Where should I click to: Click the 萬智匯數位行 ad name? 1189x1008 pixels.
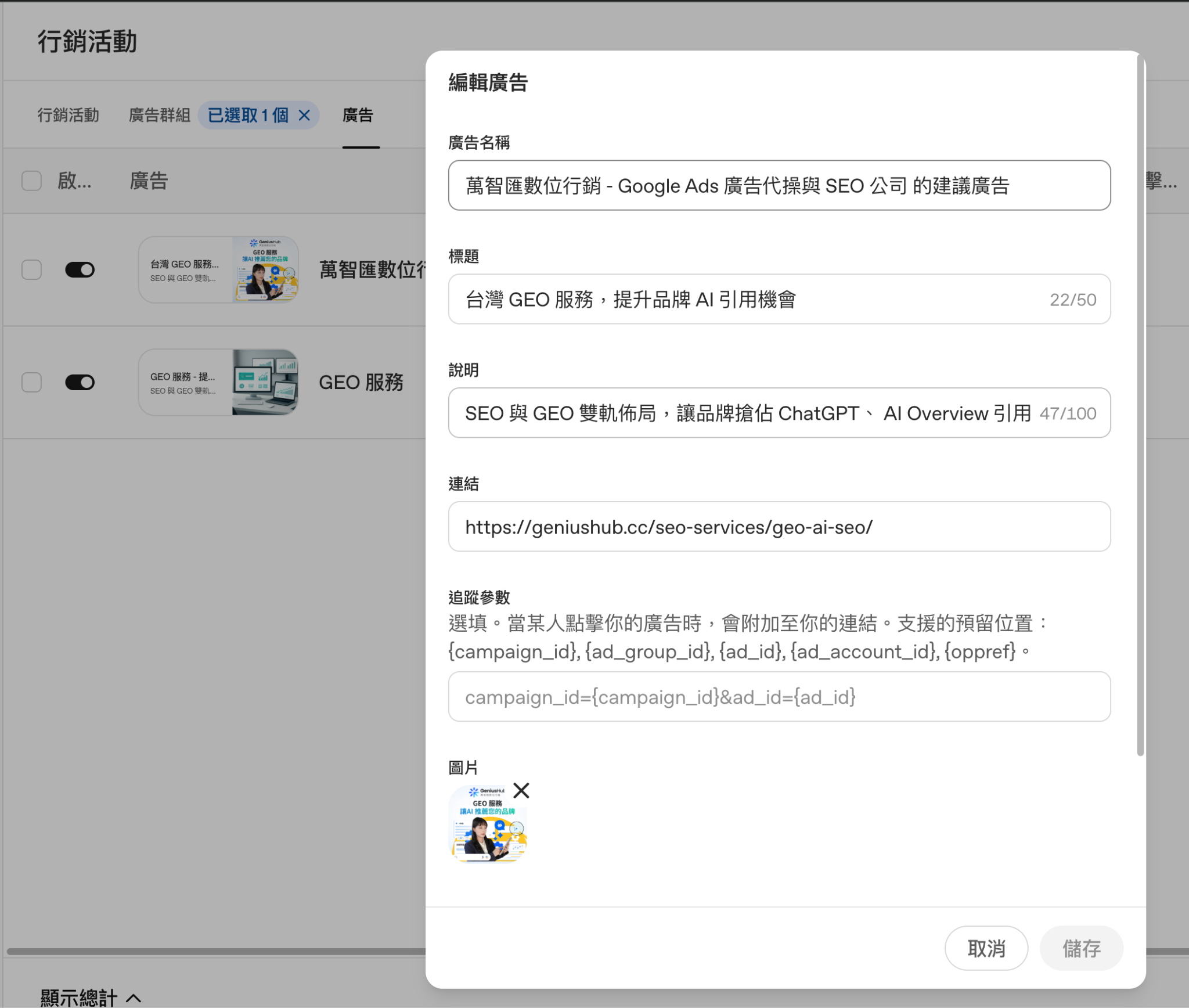372,269
